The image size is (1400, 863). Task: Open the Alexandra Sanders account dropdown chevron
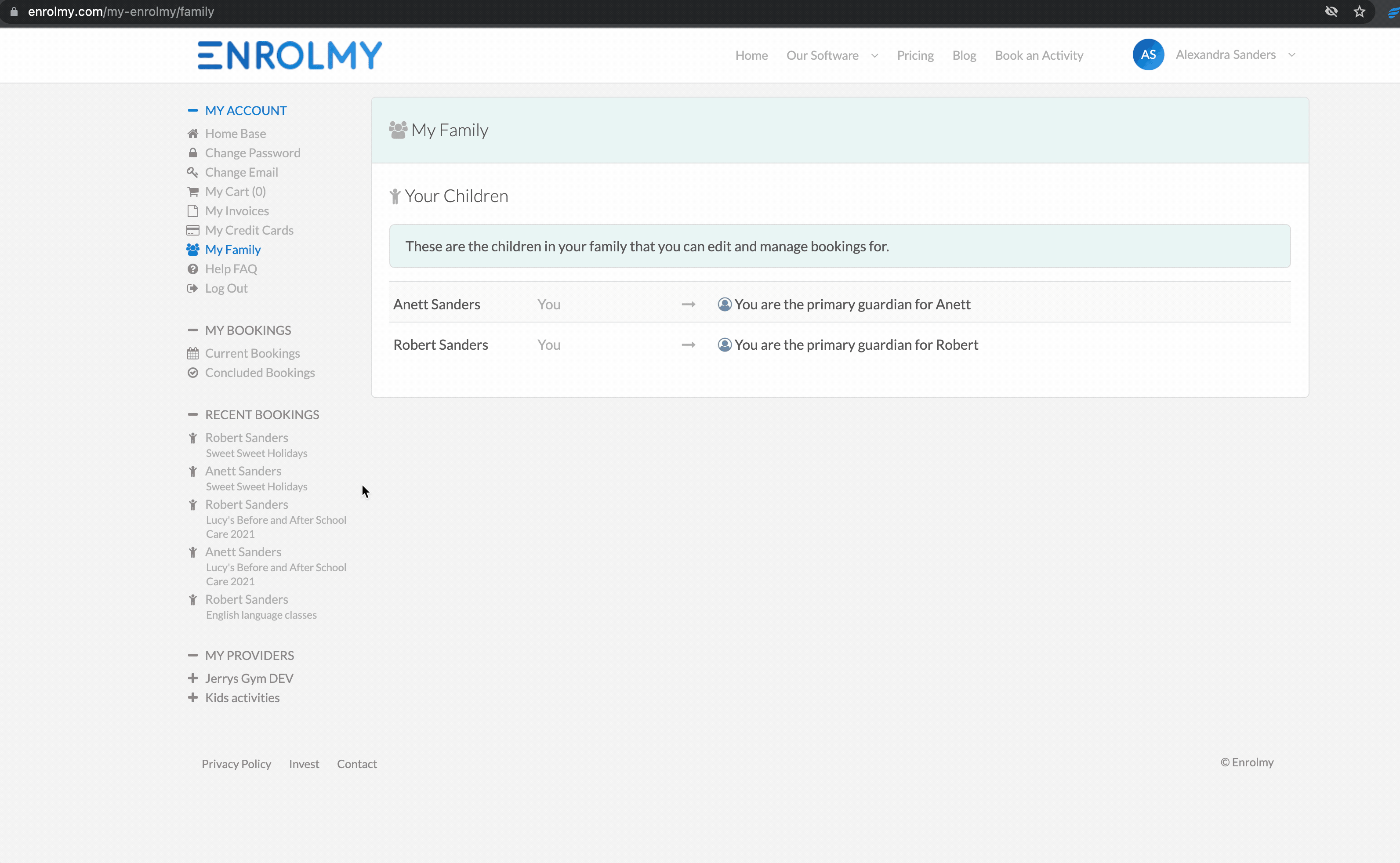(x=1292, y=55)
